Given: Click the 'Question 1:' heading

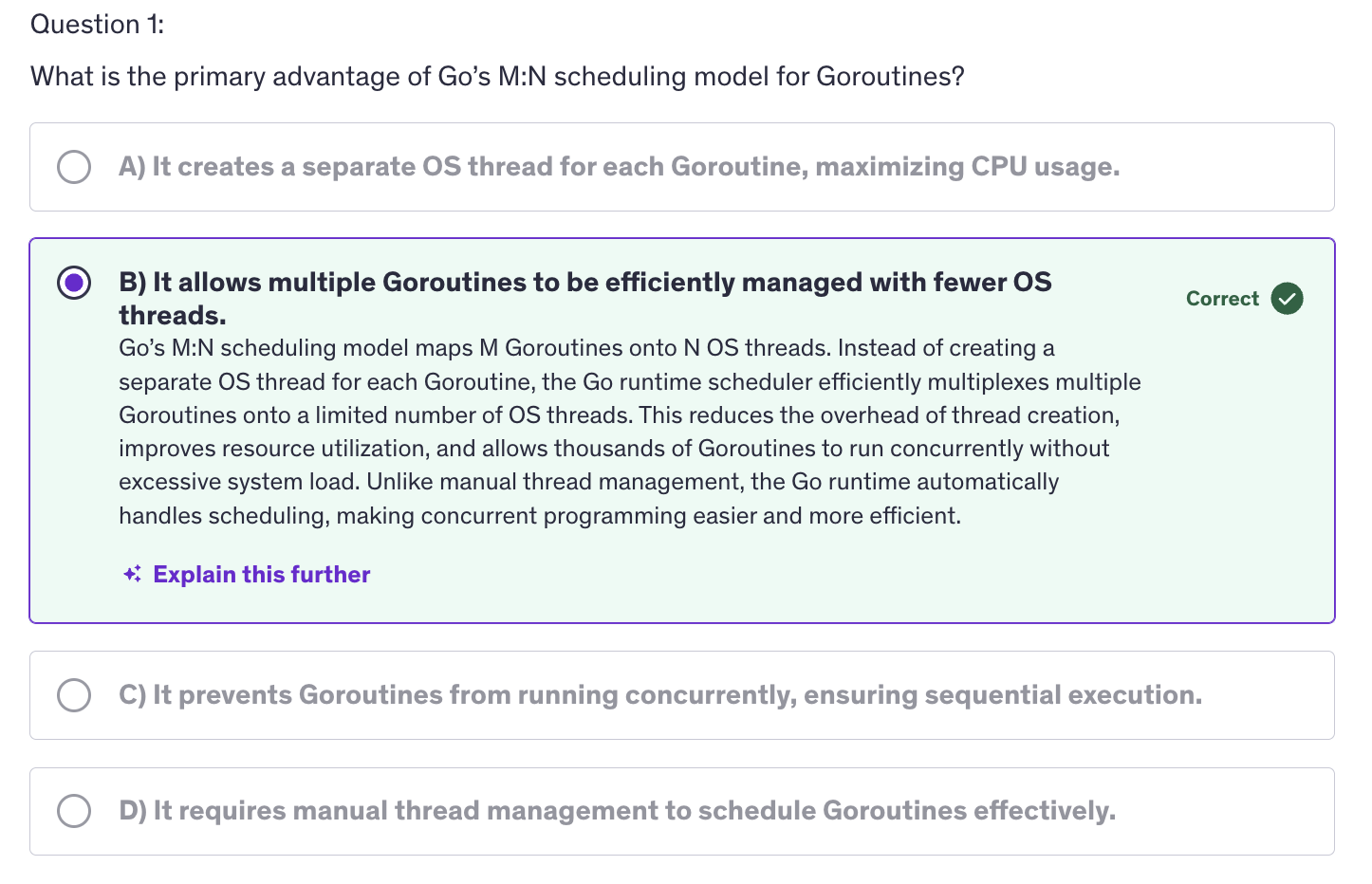Looking at the screenshot, I should click(97, 25).
